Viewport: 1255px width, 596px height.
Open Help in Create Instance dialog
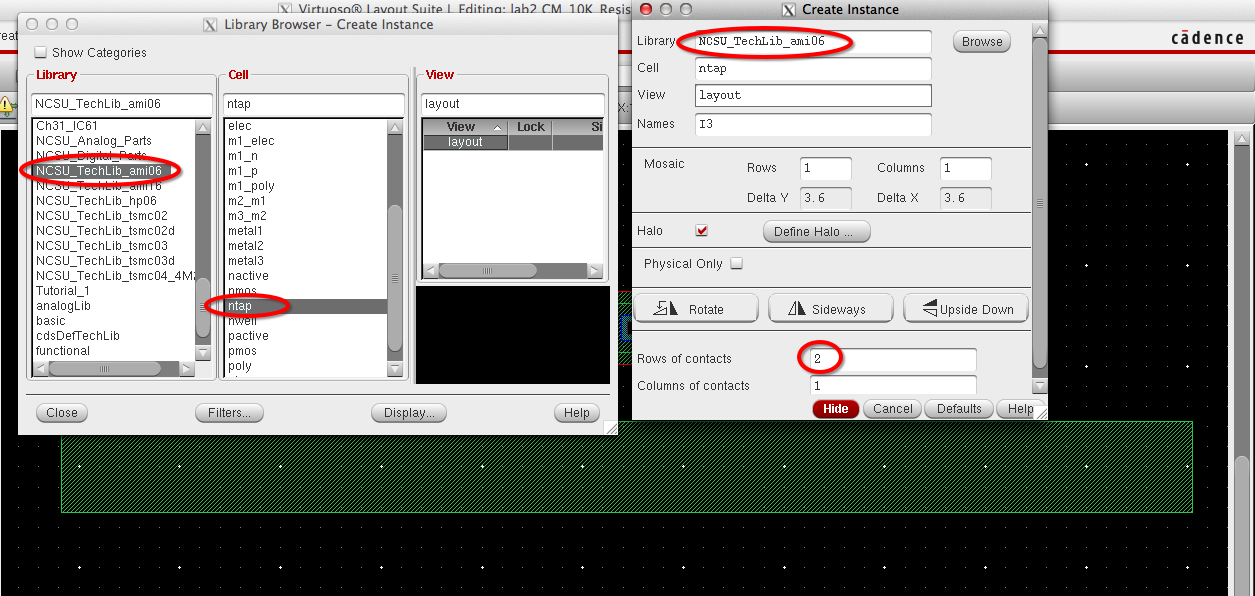point(1019,409)
